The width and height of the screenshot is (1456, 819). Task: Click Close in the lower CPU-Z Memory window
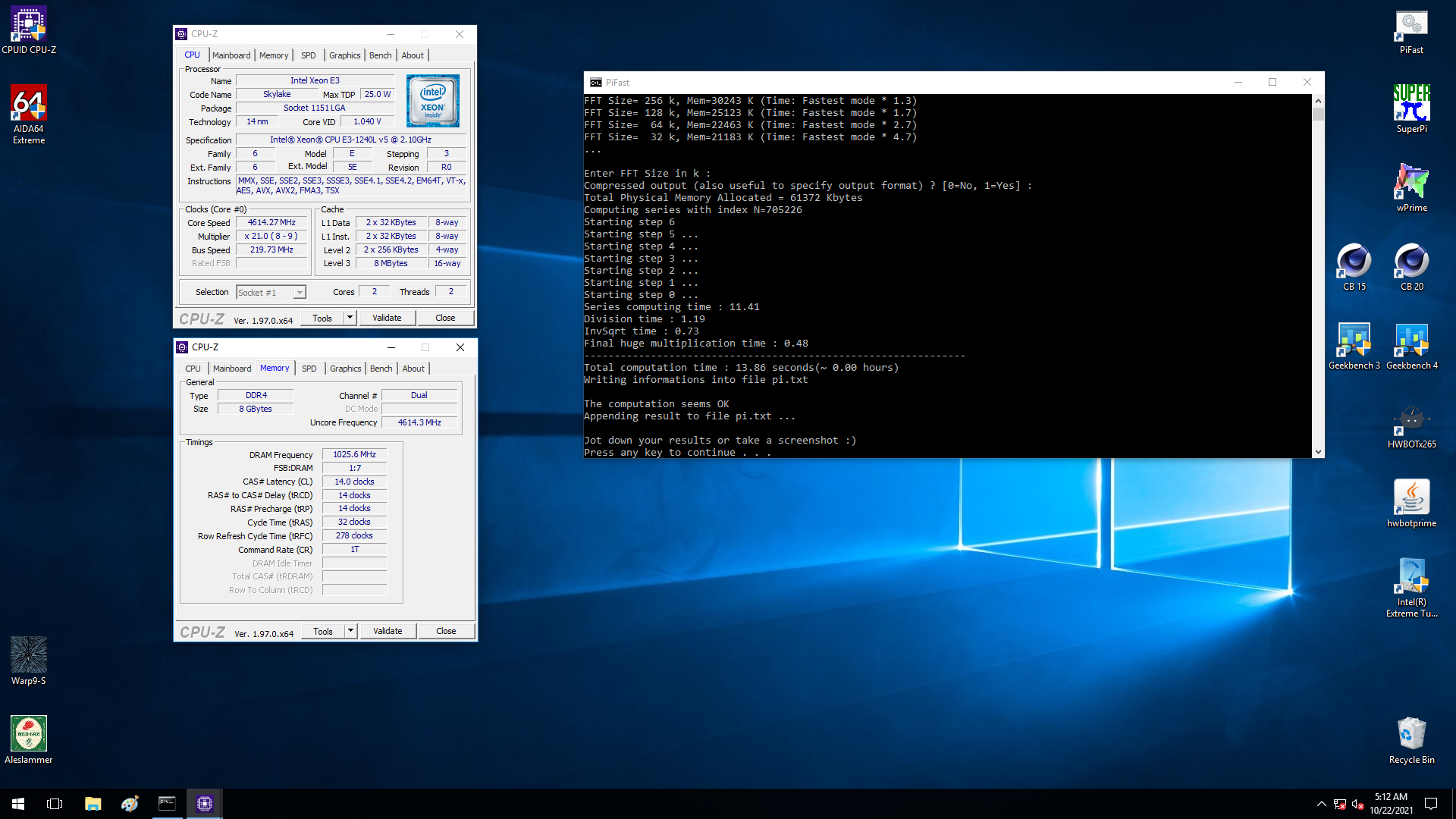point(446,631)
